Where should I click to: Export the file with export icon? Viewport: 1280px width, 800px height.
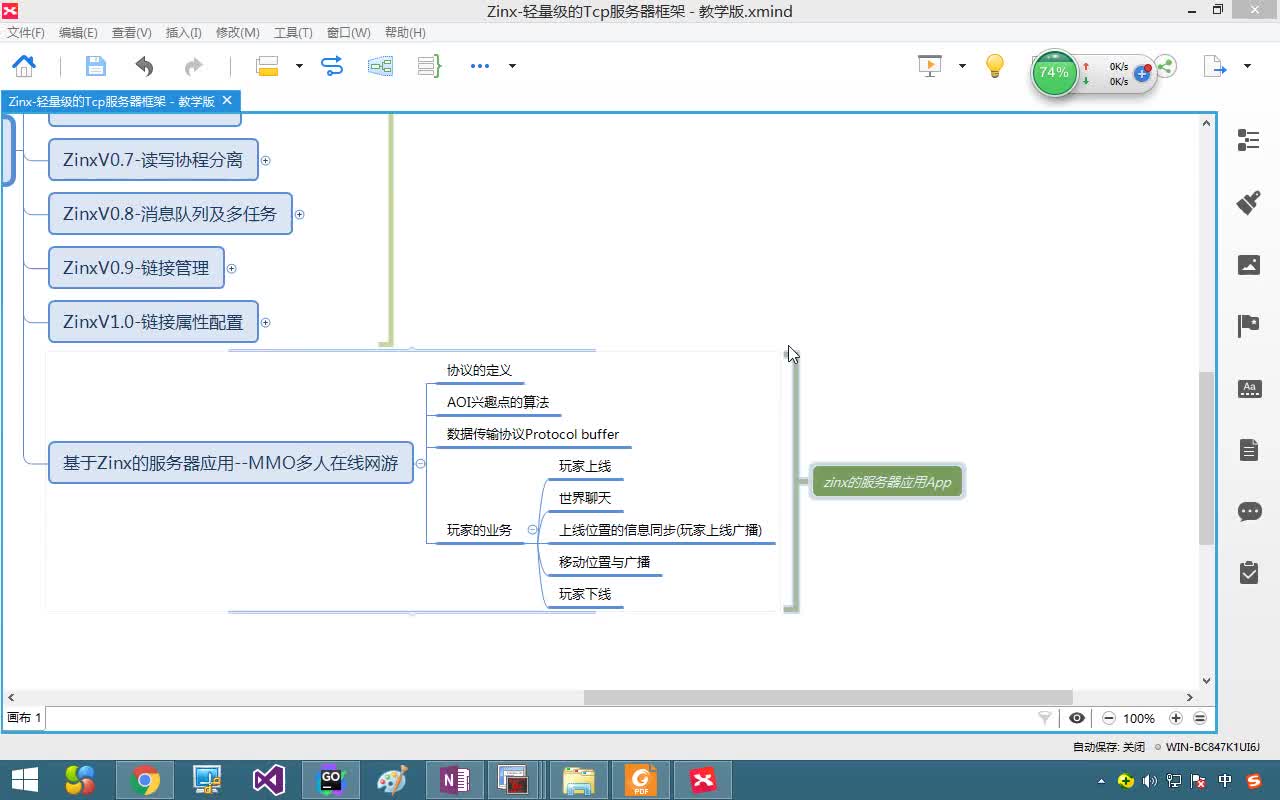pos(1215,66)
